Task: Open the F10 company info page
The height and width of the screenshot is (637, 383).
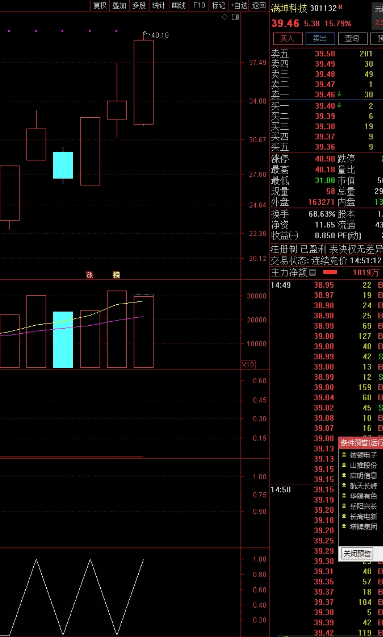Action: pyautogui.click(x=199, y=5)
